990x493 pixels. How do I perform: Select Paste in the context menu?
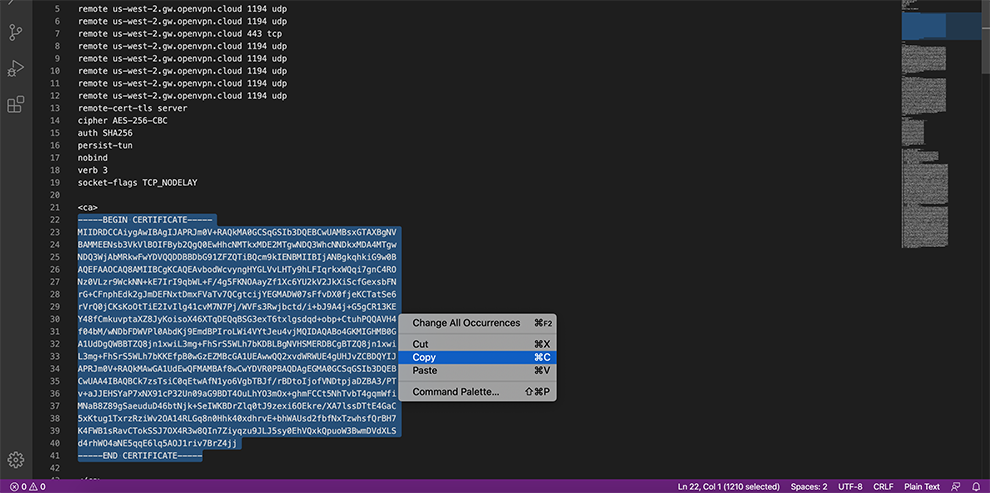[x=425, y=370]
